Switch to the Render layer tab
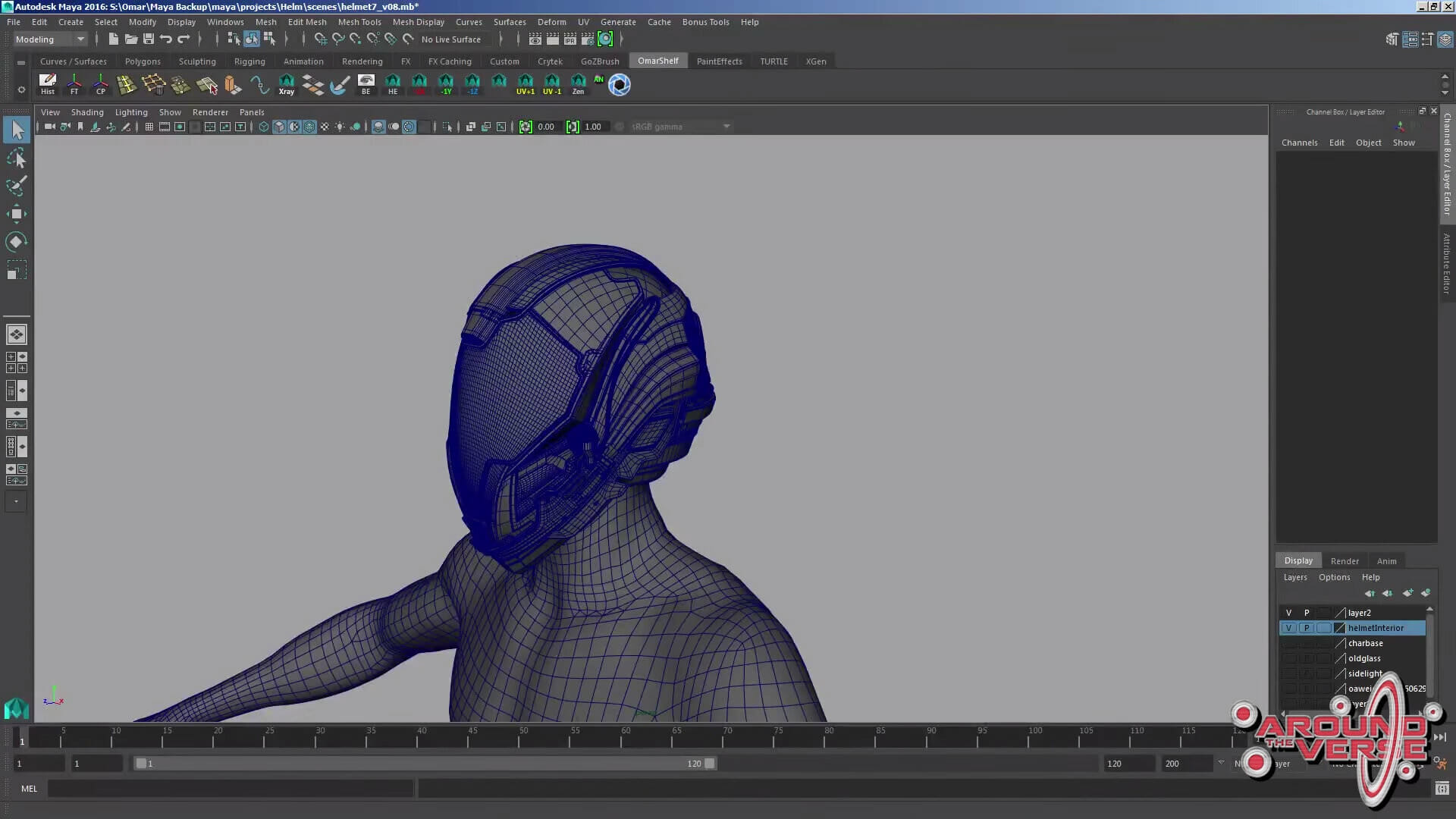1456x819 pixels. click(1344, 561)
